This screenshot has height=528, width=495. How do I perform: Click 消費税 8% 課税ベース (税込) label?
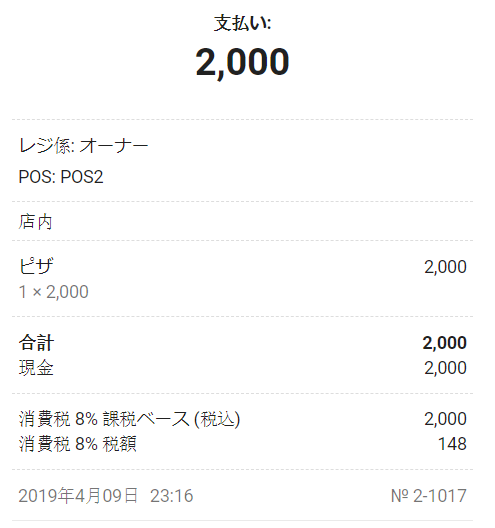130,419
